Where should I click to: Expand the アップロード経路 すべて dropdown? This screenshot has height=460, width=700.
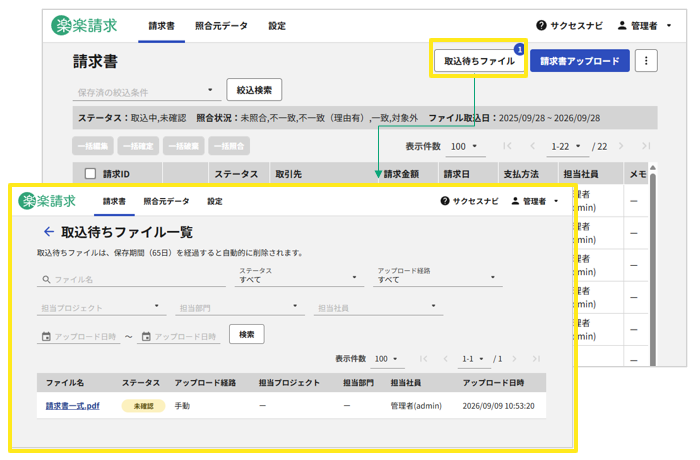coord(493,277)
